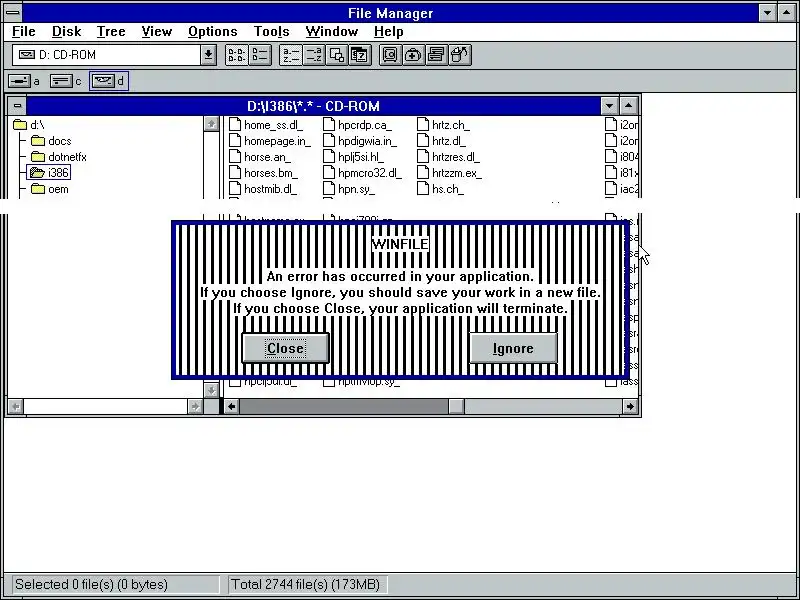Open the View menu
This screenshot has width=800, height=600.
coord(156,32)
